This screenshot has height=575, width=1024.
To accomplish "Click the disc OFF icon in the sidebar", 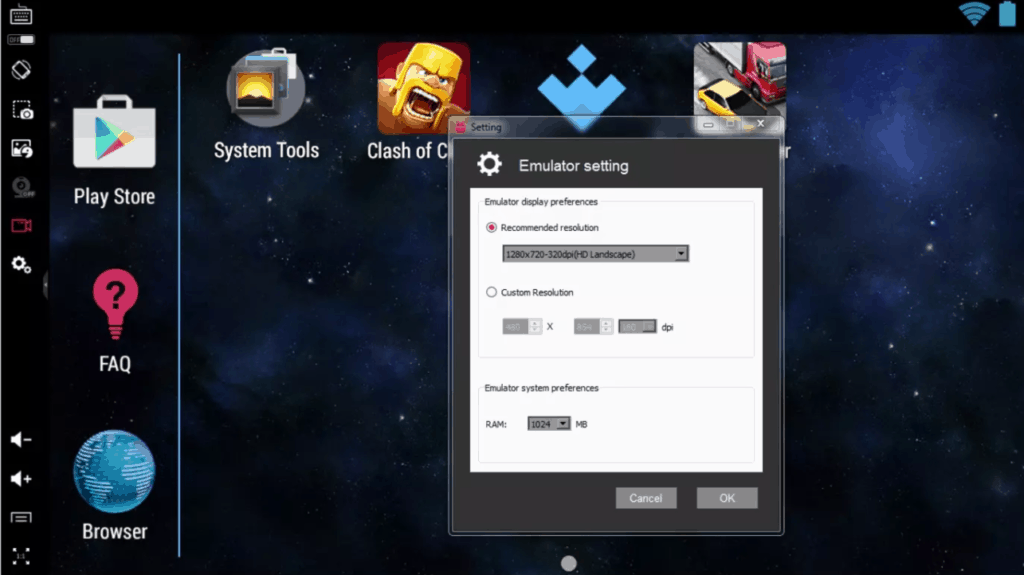I will click(23, 187).
